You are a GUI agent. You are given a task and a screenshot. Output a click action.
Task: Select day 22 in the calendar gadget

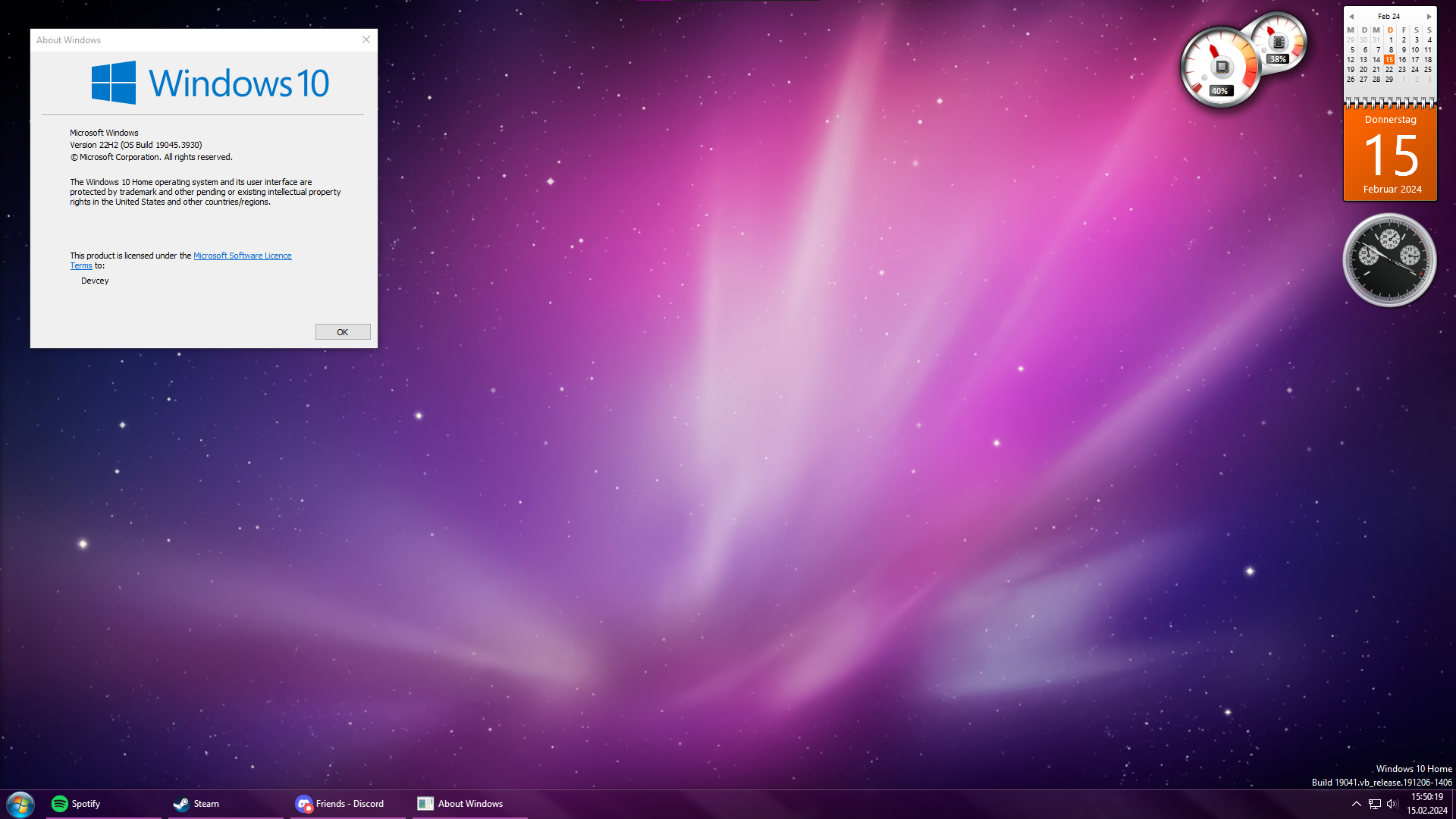1389,69
